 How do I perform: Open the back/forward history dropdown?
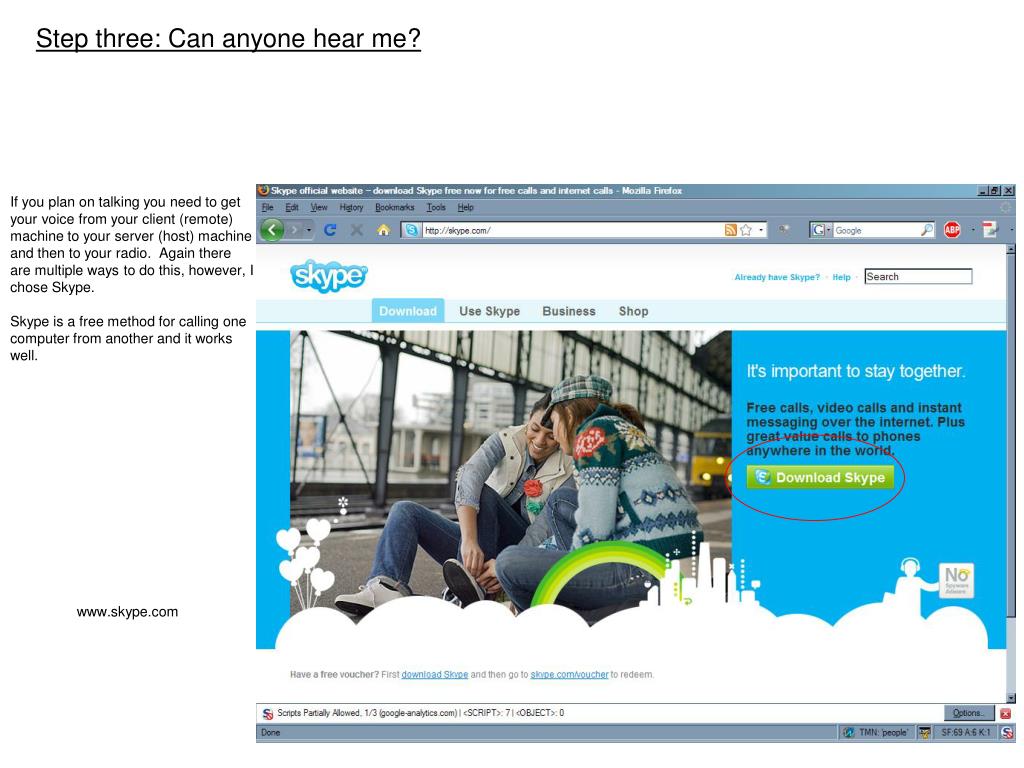pos(309,230)
